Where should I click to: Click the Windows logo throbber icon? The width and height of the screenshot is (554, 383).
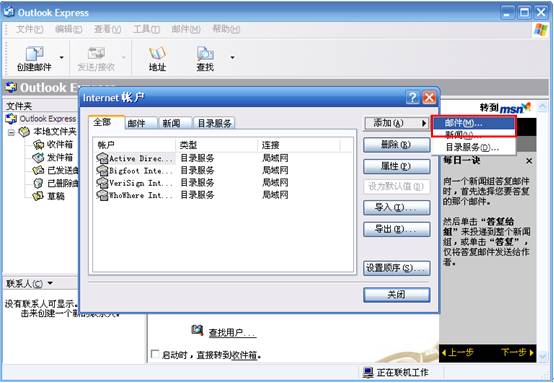click(x=540, y=30)
